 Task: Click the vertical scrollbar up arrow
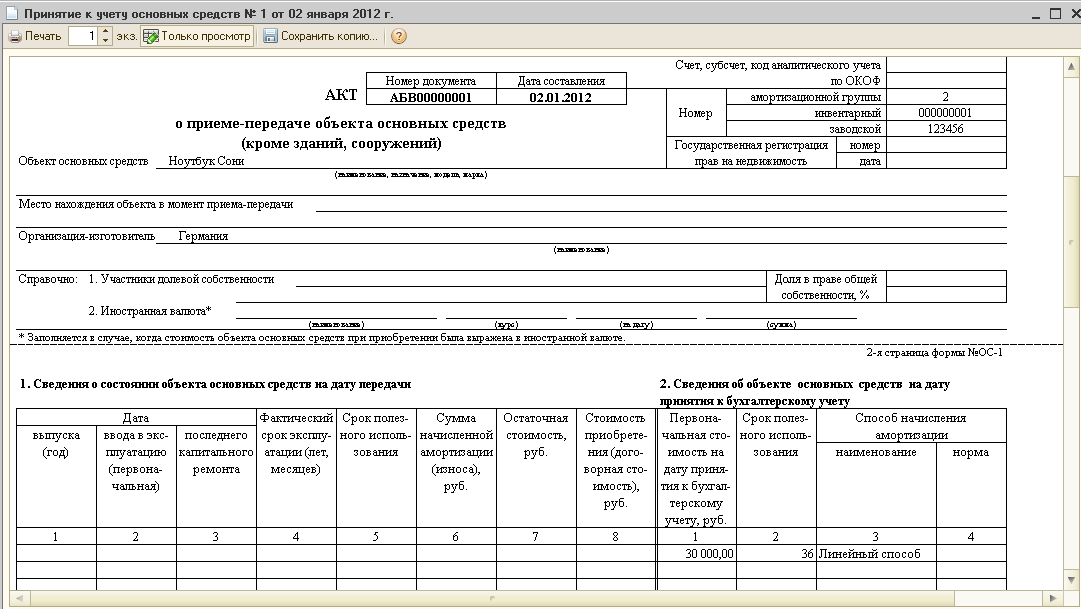[x=1071, y=66]
